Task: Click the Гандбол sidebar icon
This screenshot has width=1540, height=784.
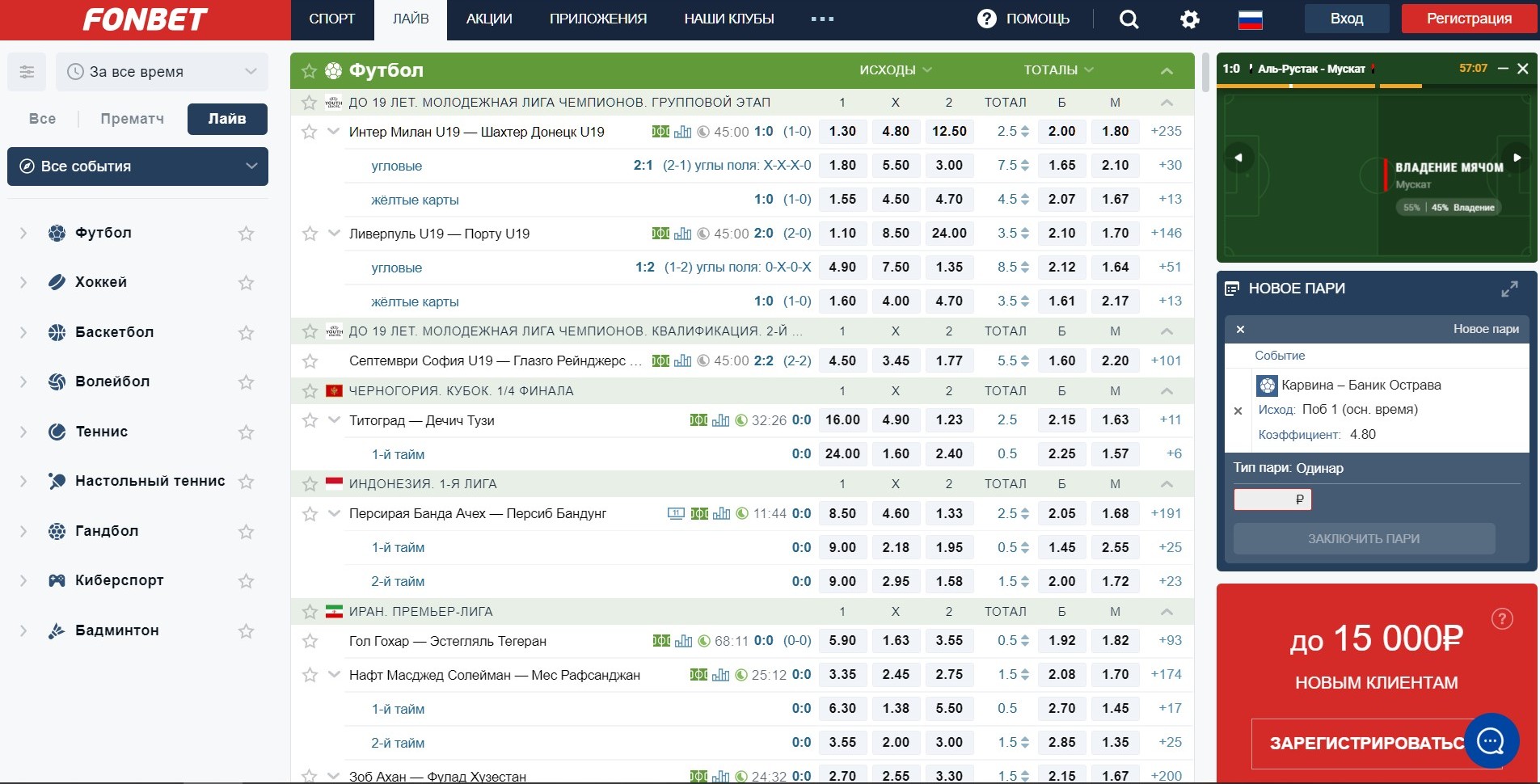Action: (x=57, y=531)
